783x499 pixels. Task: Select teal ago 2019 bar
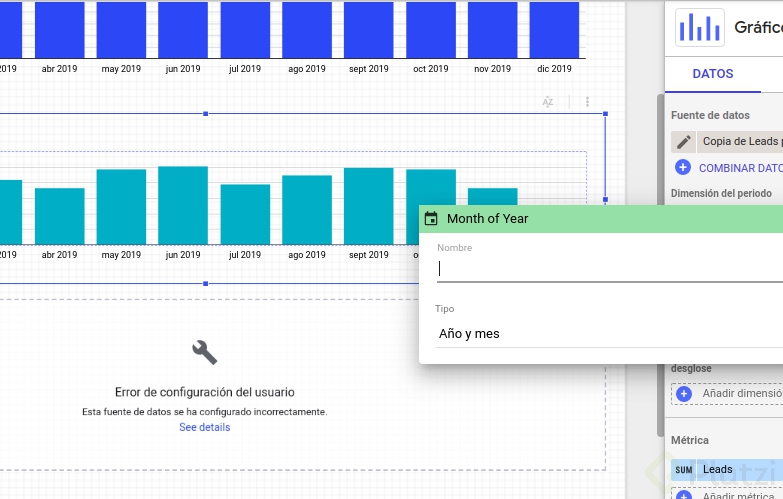[307, 210]
